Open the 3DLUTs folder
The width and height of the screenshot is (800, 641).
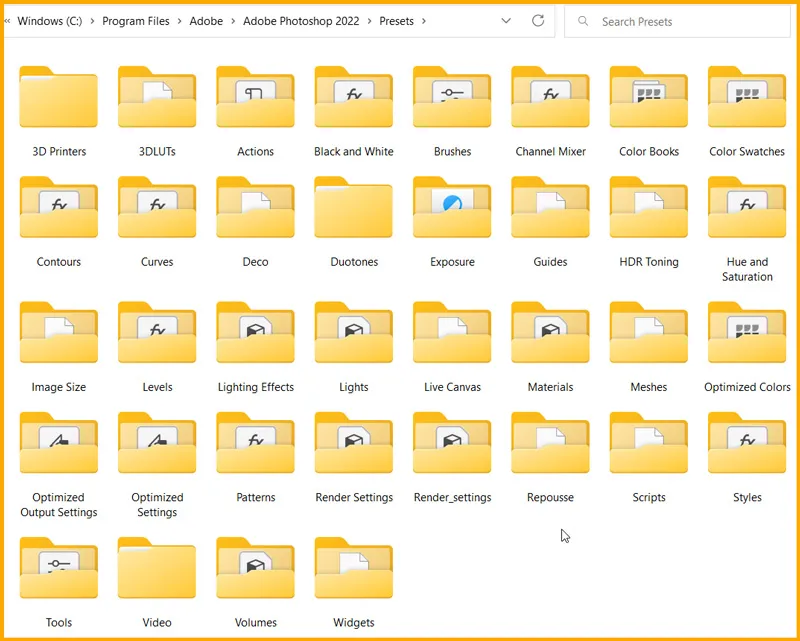(x=156, y=98)
